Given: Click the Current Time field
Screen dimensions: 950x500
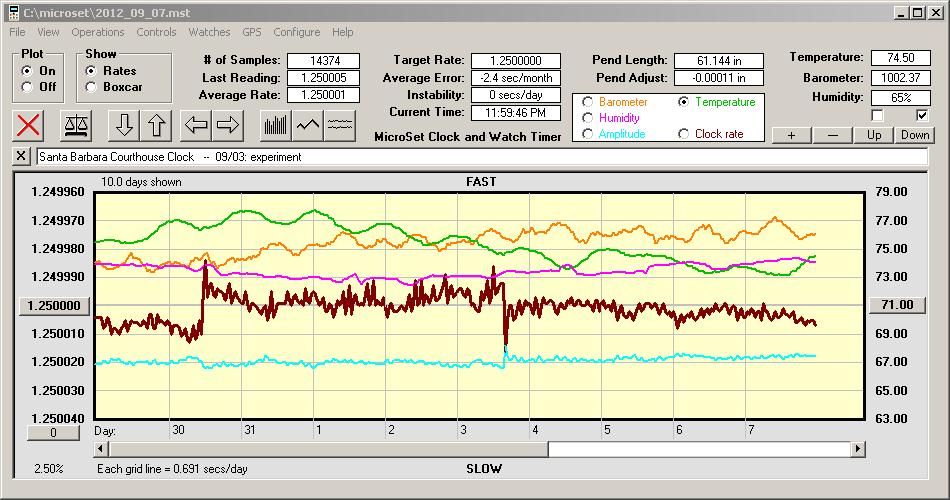Looking at the screenshot, I should pyautogui.click(x=516, y=113).
